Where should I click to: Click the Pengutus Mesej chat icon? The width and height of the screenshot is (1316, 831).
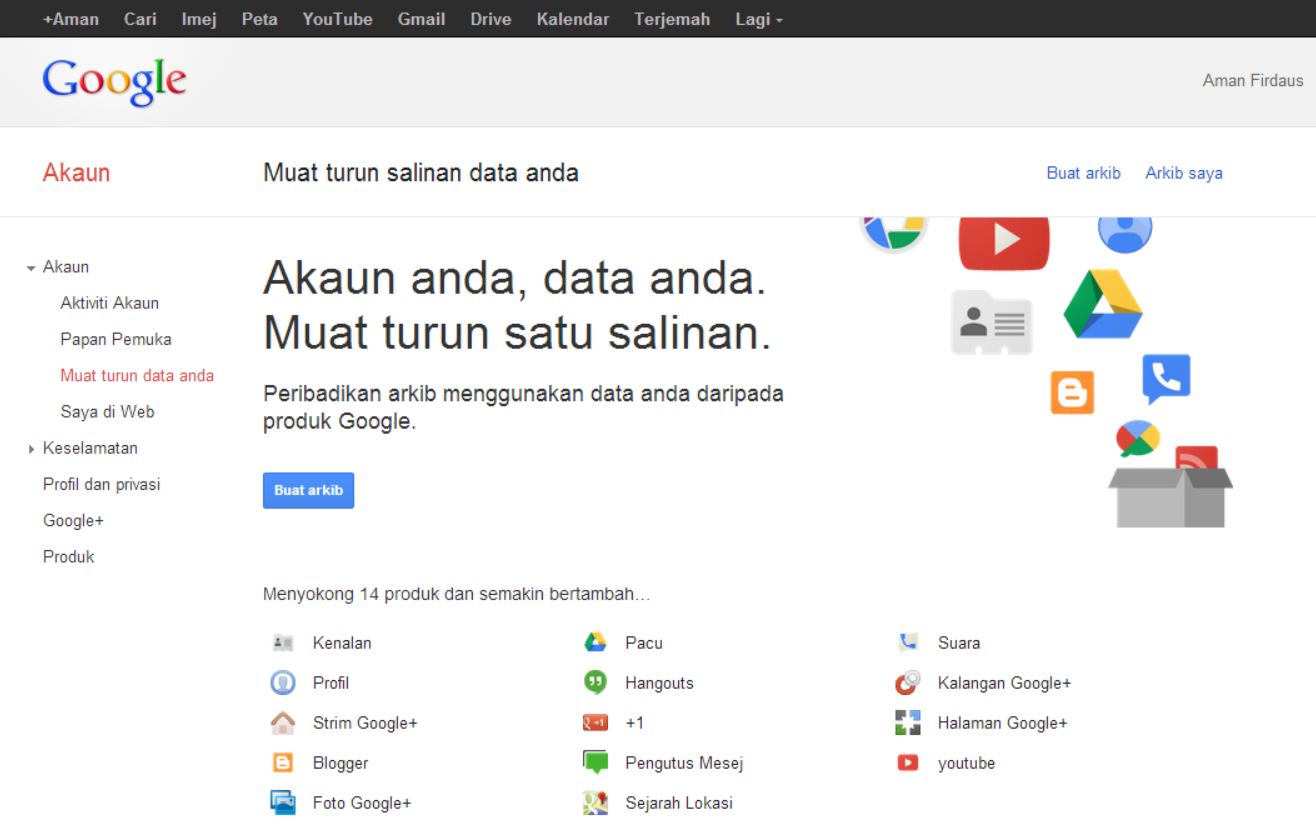[x=596, y=763]
